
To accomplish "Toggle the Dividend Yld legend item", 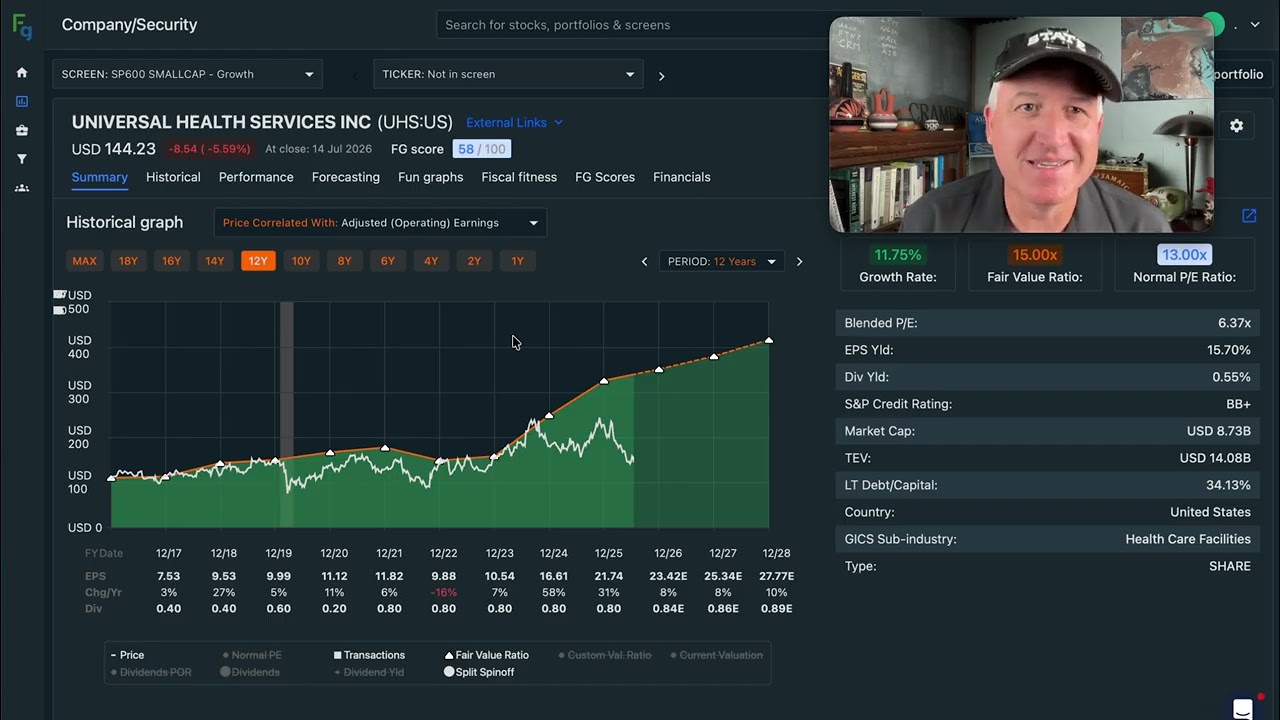I will [369, 672].
